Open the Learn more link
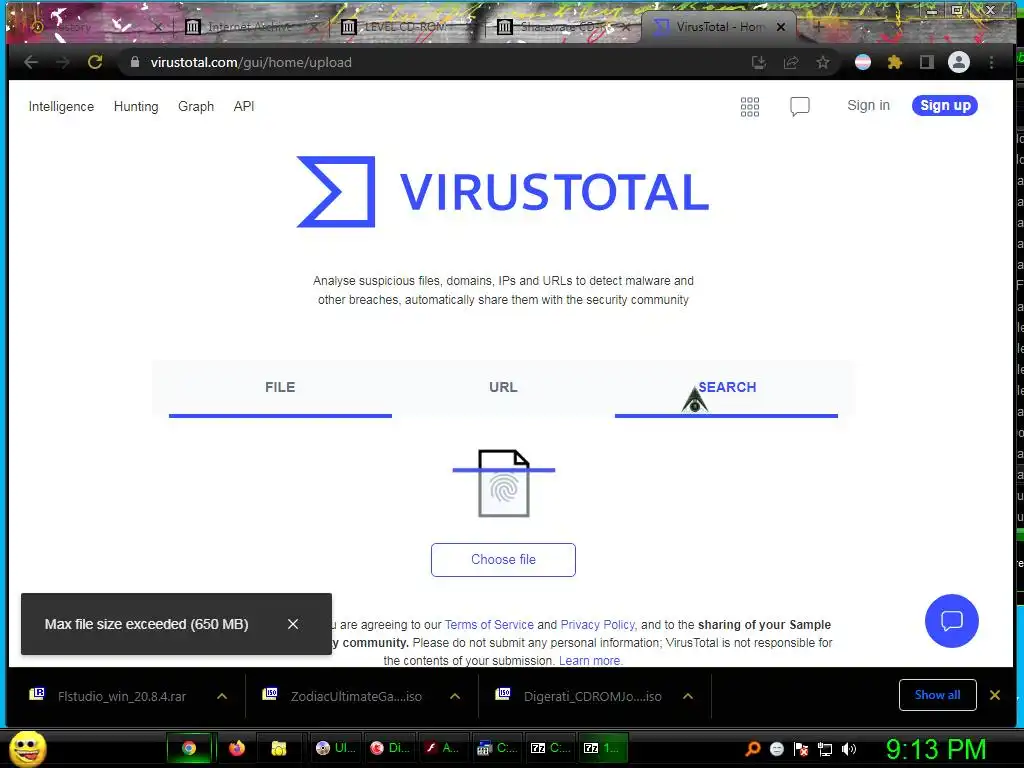 pos(590,660)
